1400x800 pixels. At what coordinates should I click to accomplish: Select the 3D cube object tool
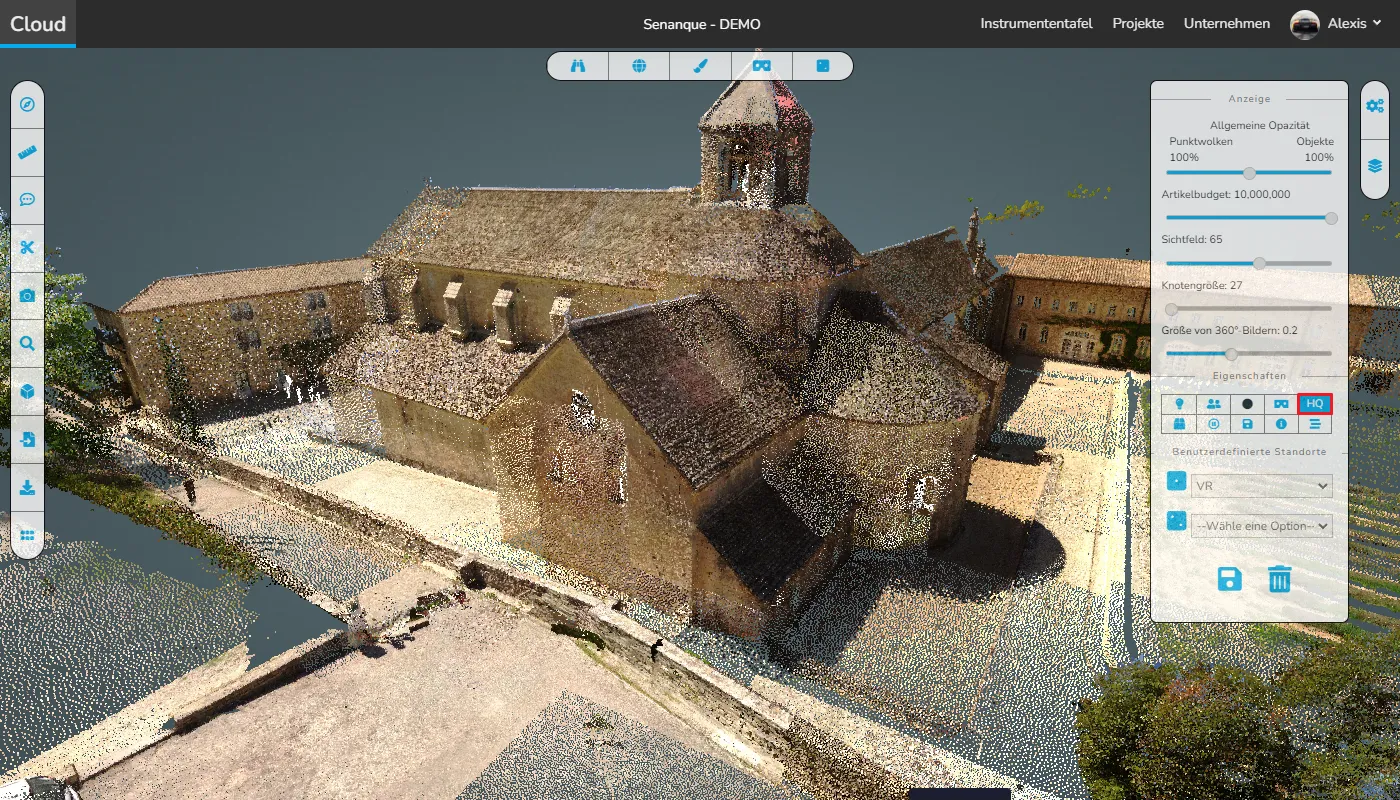point(27,391)
